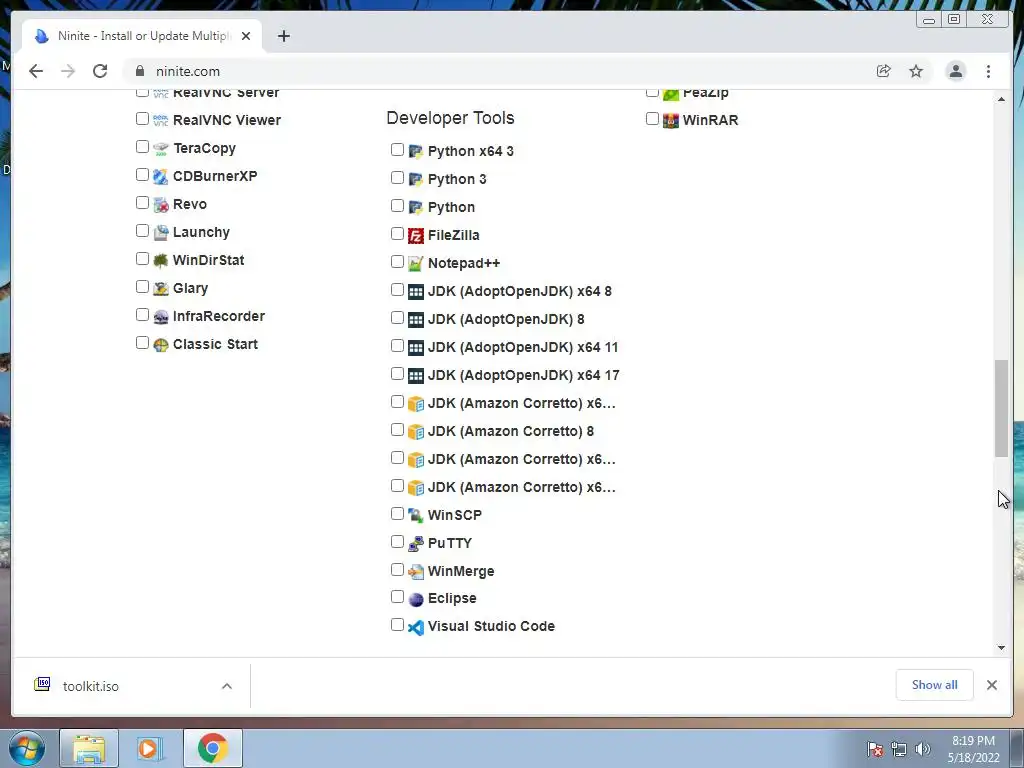Image resolution: width=1024 pixels, height=768 pixels.
Task: Click the WinMerge label
Action: point(461,571)
